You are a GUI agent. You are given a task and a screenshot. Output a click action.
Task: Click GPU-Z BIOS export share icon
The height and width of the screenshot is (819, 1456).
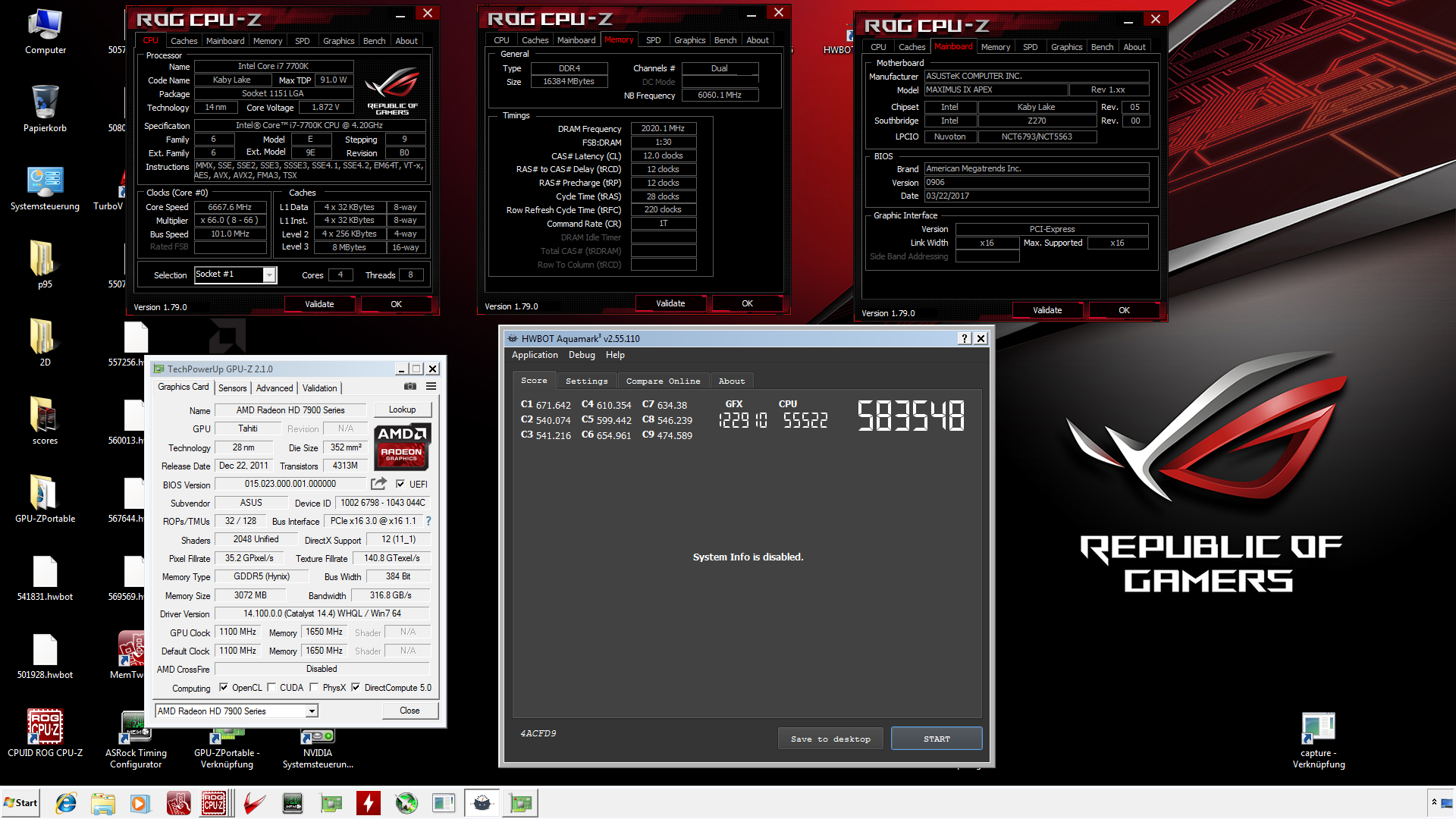coord(378,484)
